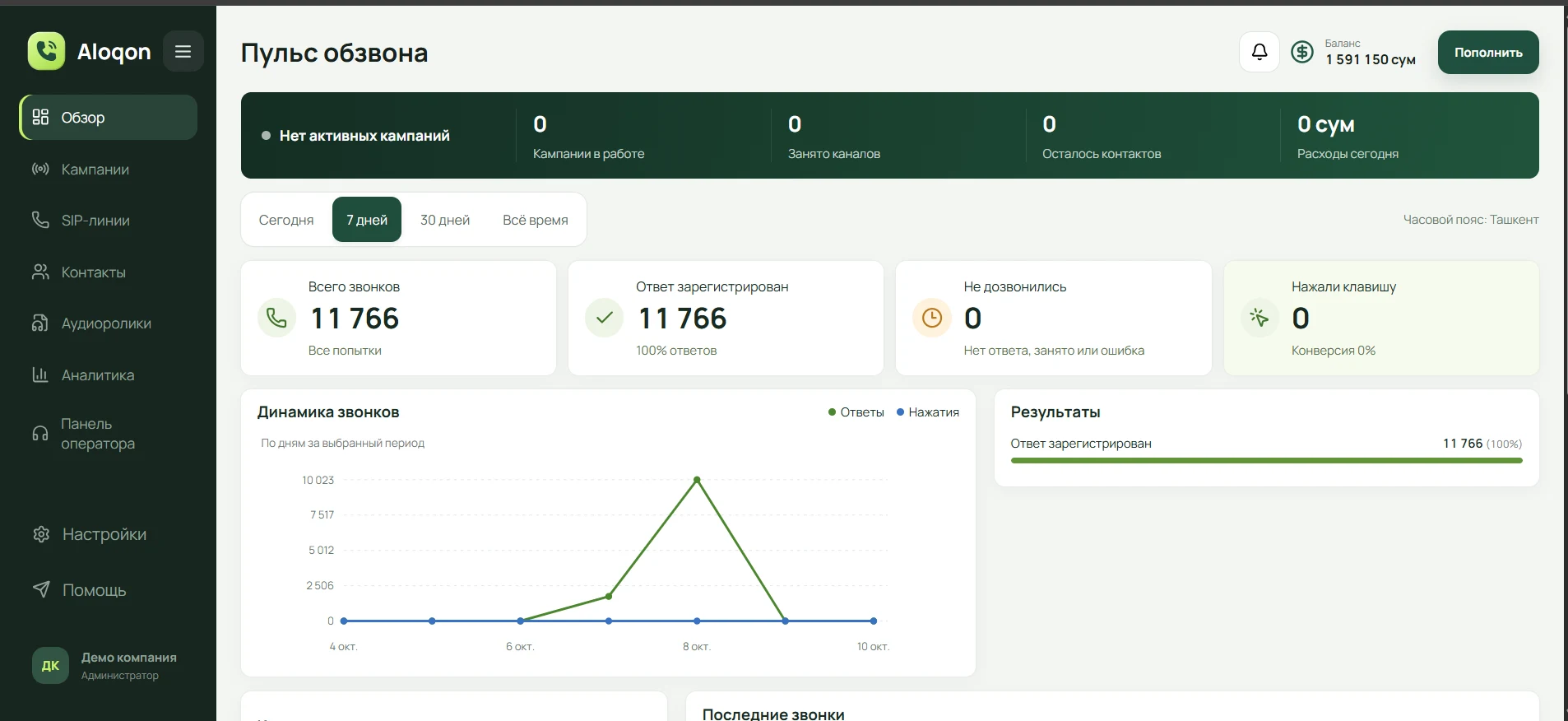Screen dimensions: 1568x721
Task: Click the checkmark icon in Ответ зарегистрирован card
Action: coord(604,318)
